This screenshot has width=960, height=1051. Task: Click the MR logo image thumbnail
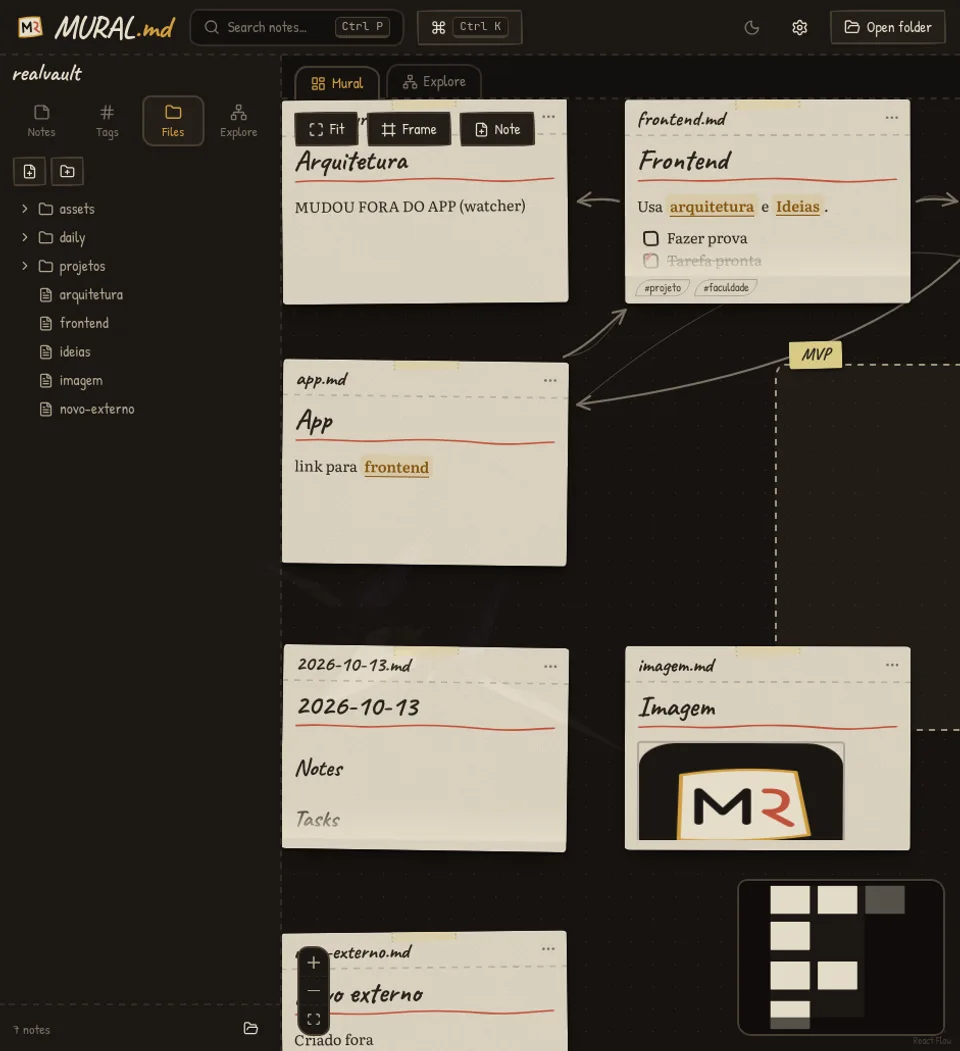[x=741, y=791]
